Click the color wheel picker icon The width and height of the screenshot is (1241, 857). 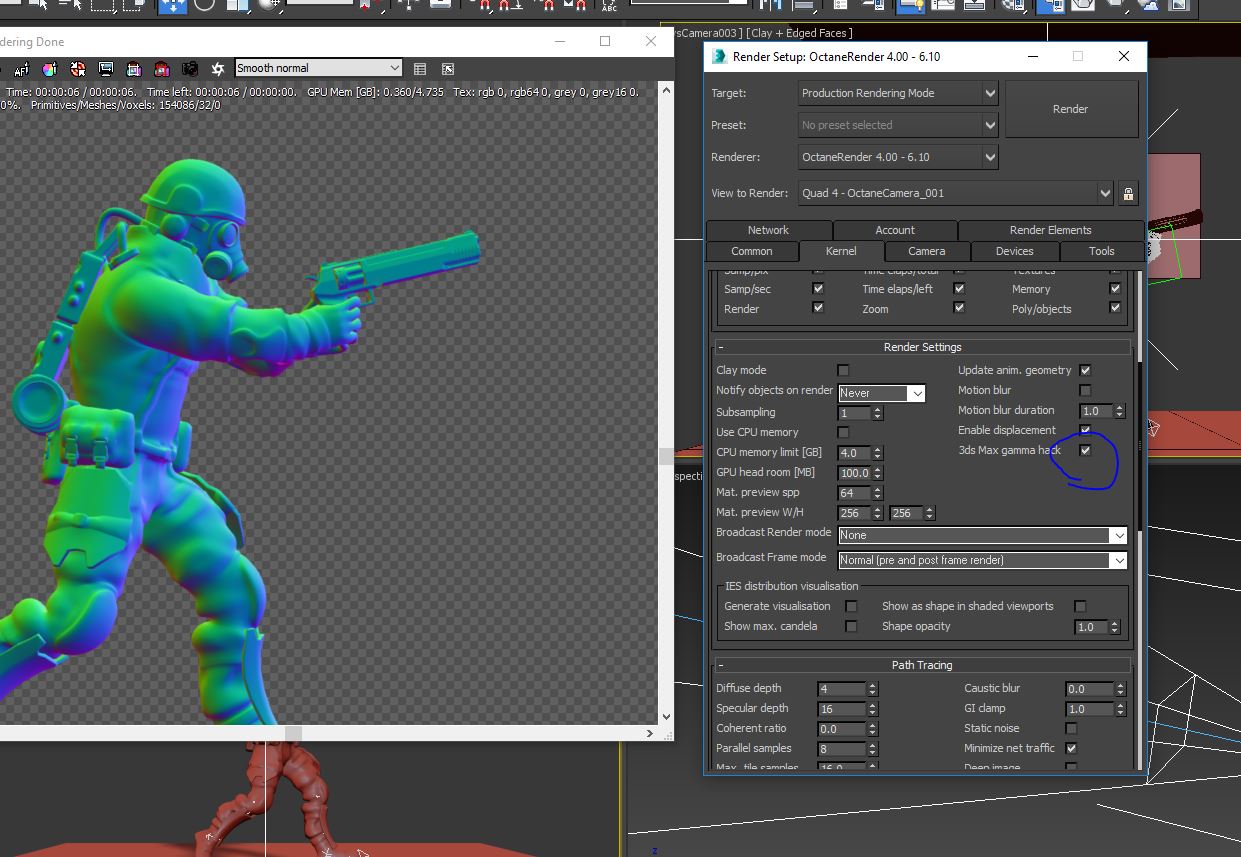[50, 69]
